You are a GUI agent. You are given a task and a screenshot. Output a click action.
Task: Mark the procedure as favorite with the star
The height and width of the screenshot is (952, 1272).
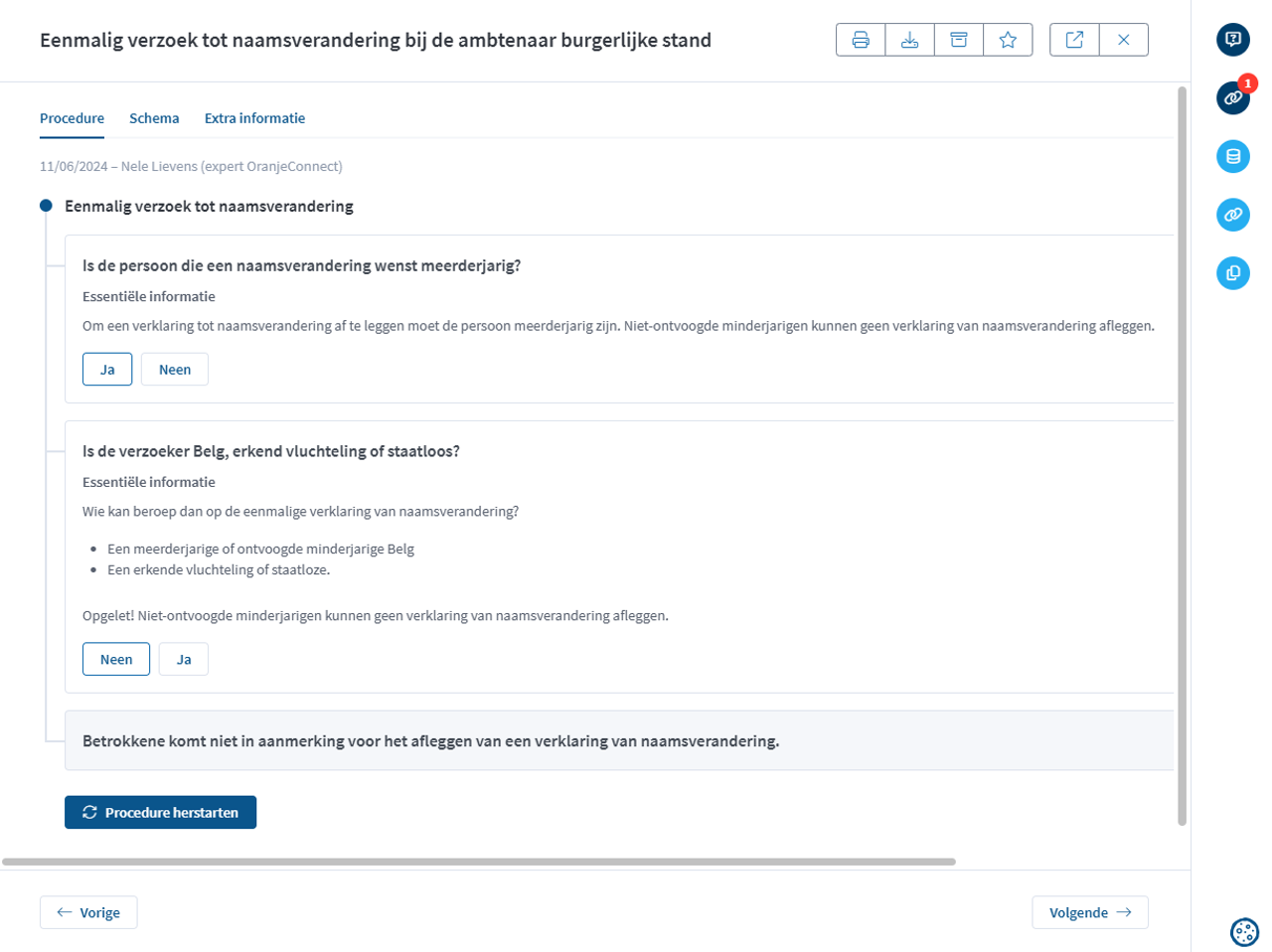pyautogui.click(x=1008, y=40)
